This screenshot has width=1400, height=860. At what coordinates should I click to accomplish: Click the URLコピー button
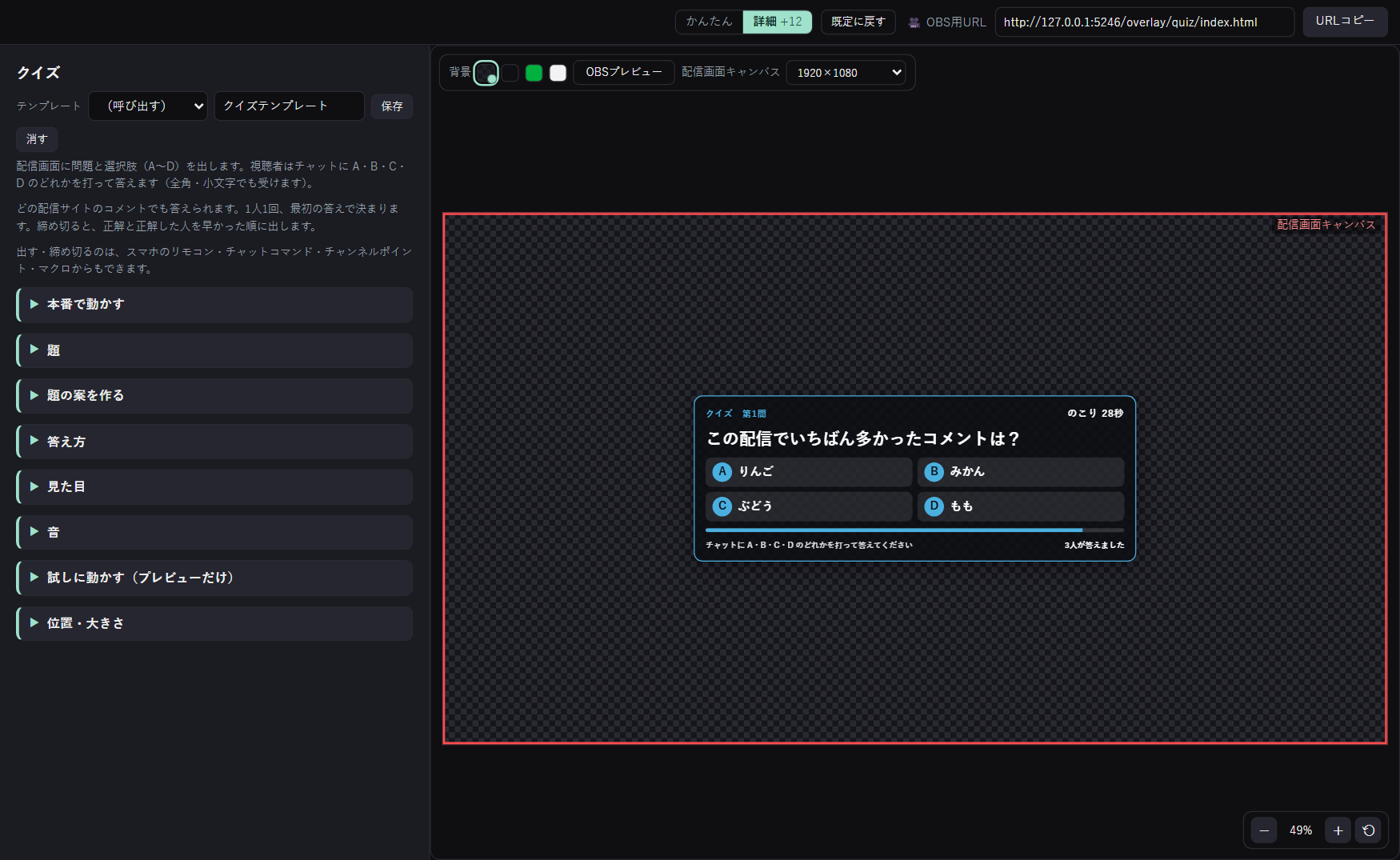pyautogui.click(x=1345, y=22)
